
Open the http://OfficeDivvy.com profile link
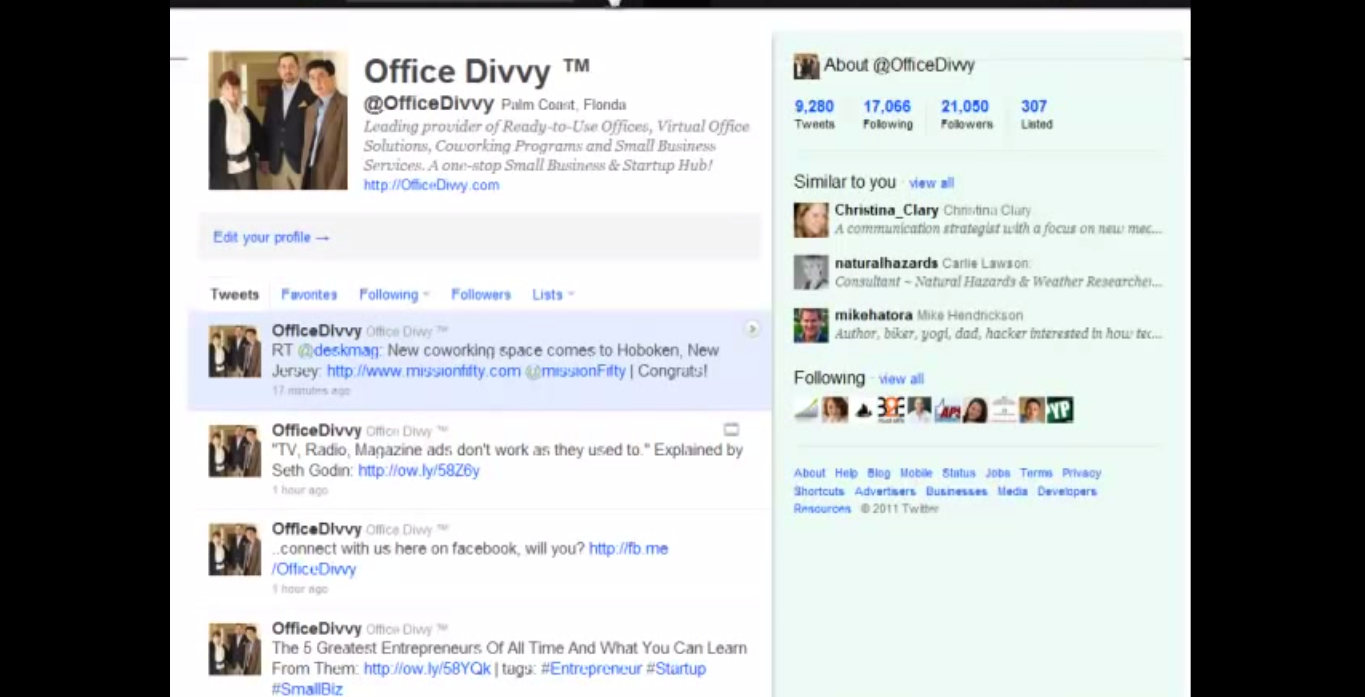(x=430, y=184)
